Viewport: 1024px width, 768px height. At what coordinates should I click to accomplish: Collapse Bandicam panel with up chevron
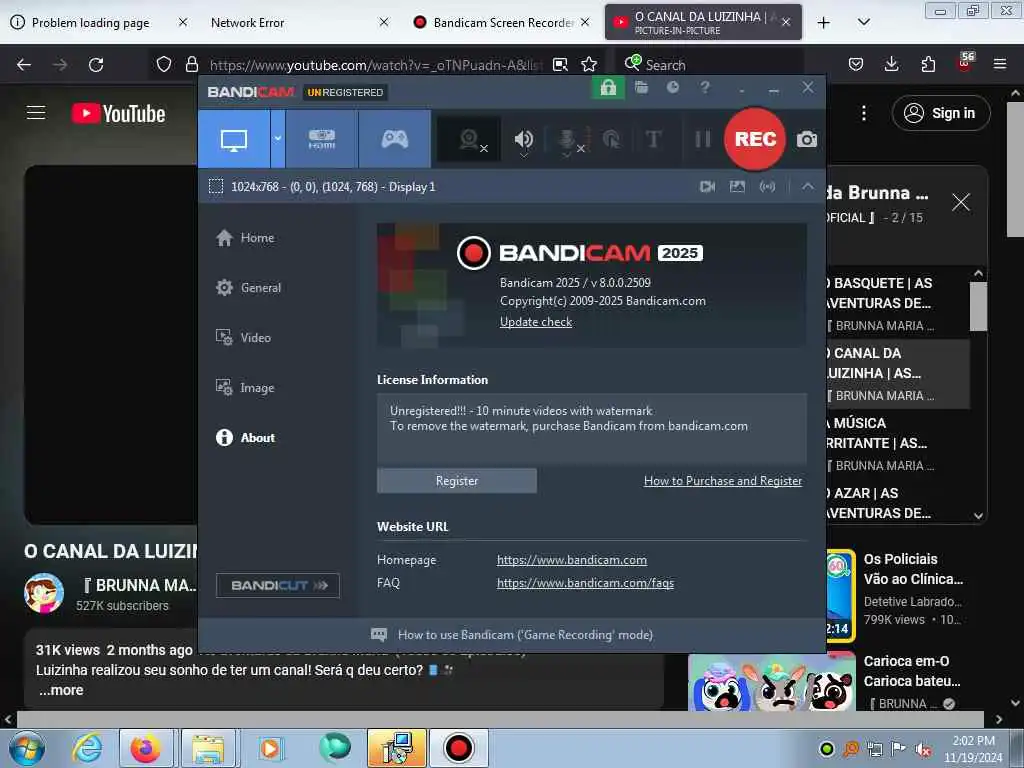pyautogui.click(x=808, y=186)
